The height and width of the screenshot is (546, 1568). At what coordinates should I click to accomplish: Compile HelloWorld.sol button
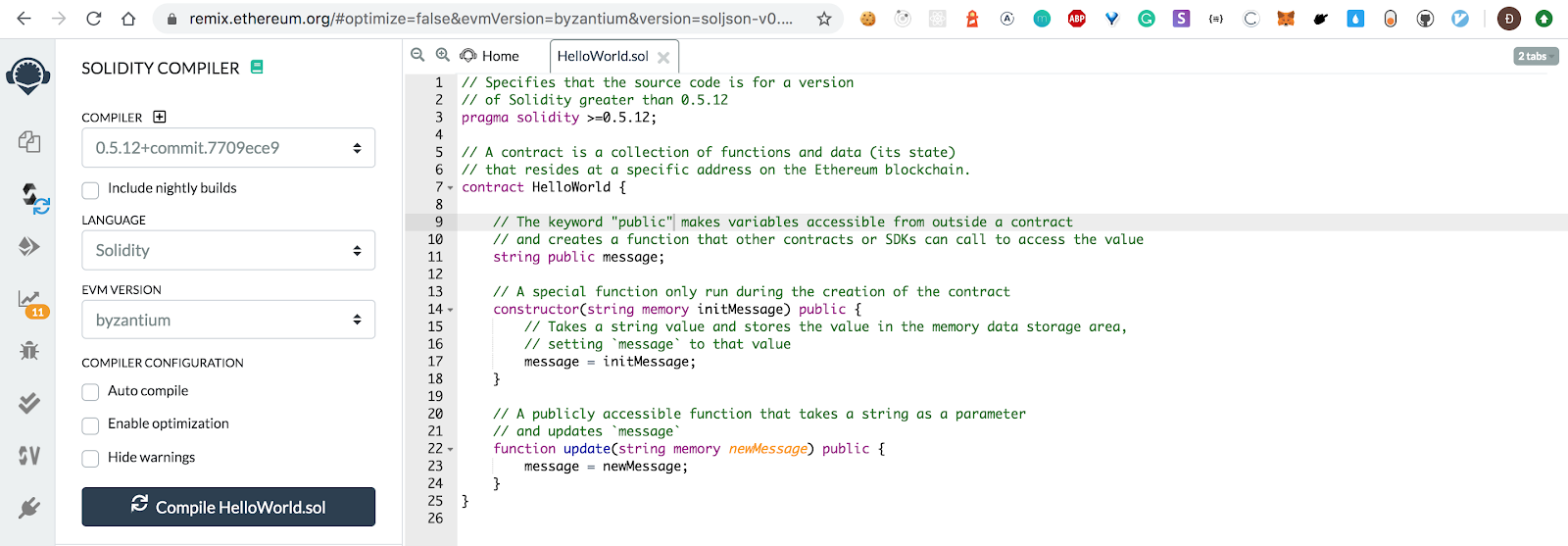pos(228,507)
